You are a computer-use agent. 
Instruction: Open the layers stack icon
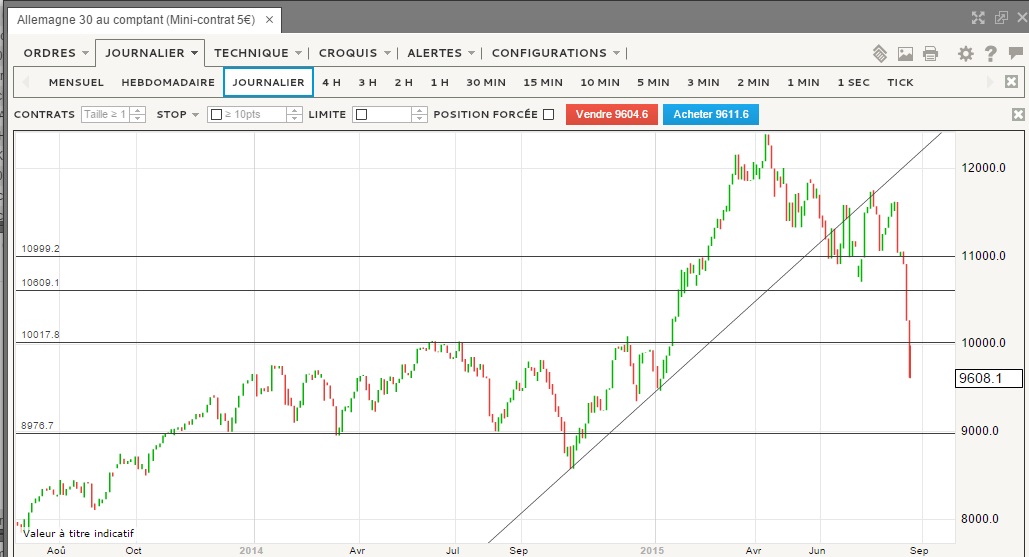tap(880, 53)
